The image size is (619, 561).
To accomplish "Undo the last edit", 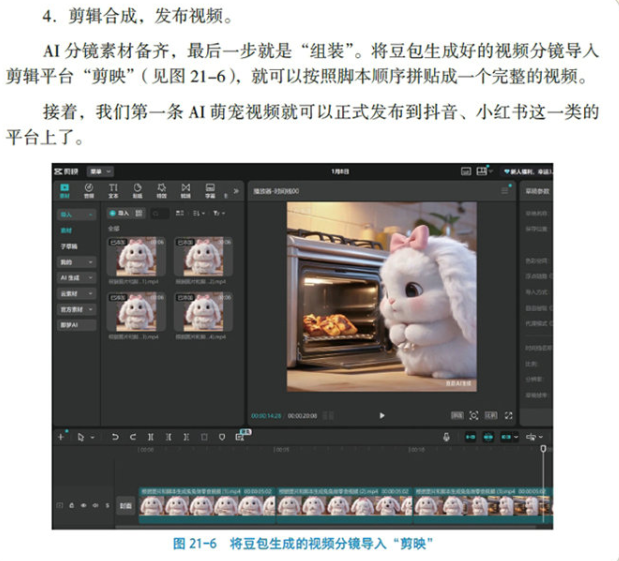I will click(115, 437).
